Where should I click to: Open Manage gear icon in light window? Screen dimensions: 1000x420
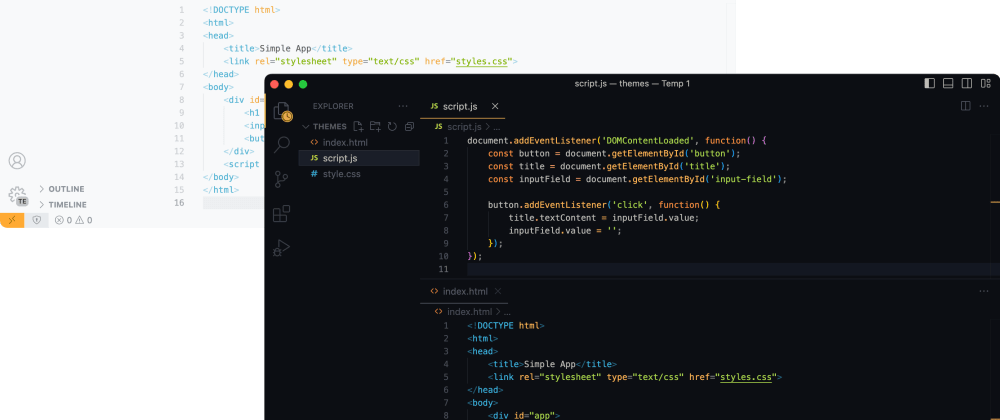17,196
